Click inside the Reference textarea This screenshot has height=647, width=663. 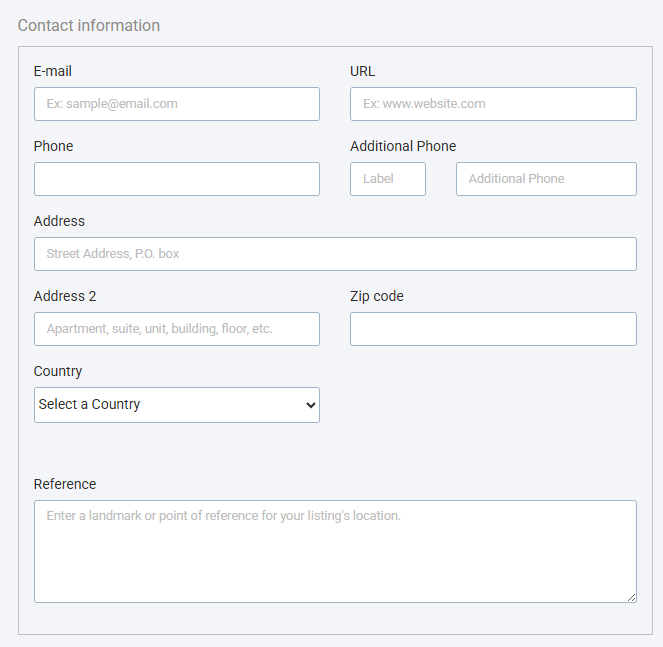tap(335, 551)
